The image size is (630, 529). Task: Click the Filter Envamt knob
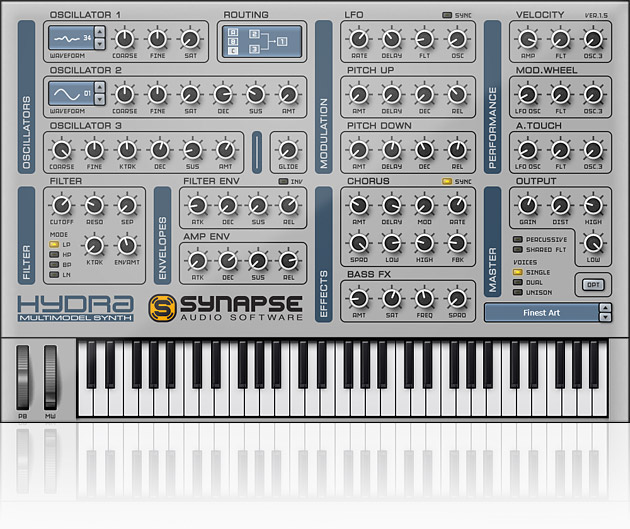click(127, 245)
